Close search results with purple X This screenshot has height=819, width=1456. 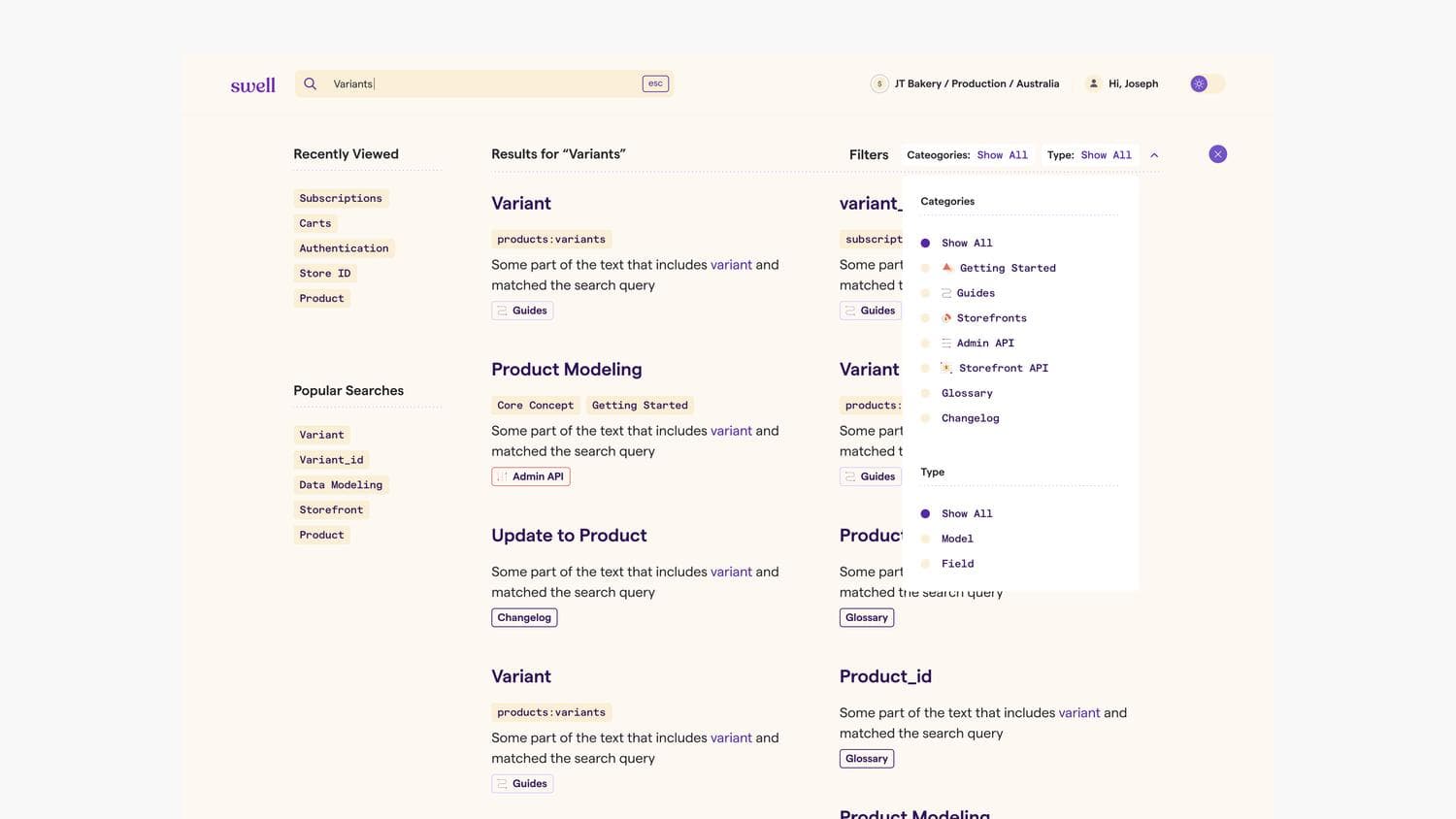click(1217, 154)
